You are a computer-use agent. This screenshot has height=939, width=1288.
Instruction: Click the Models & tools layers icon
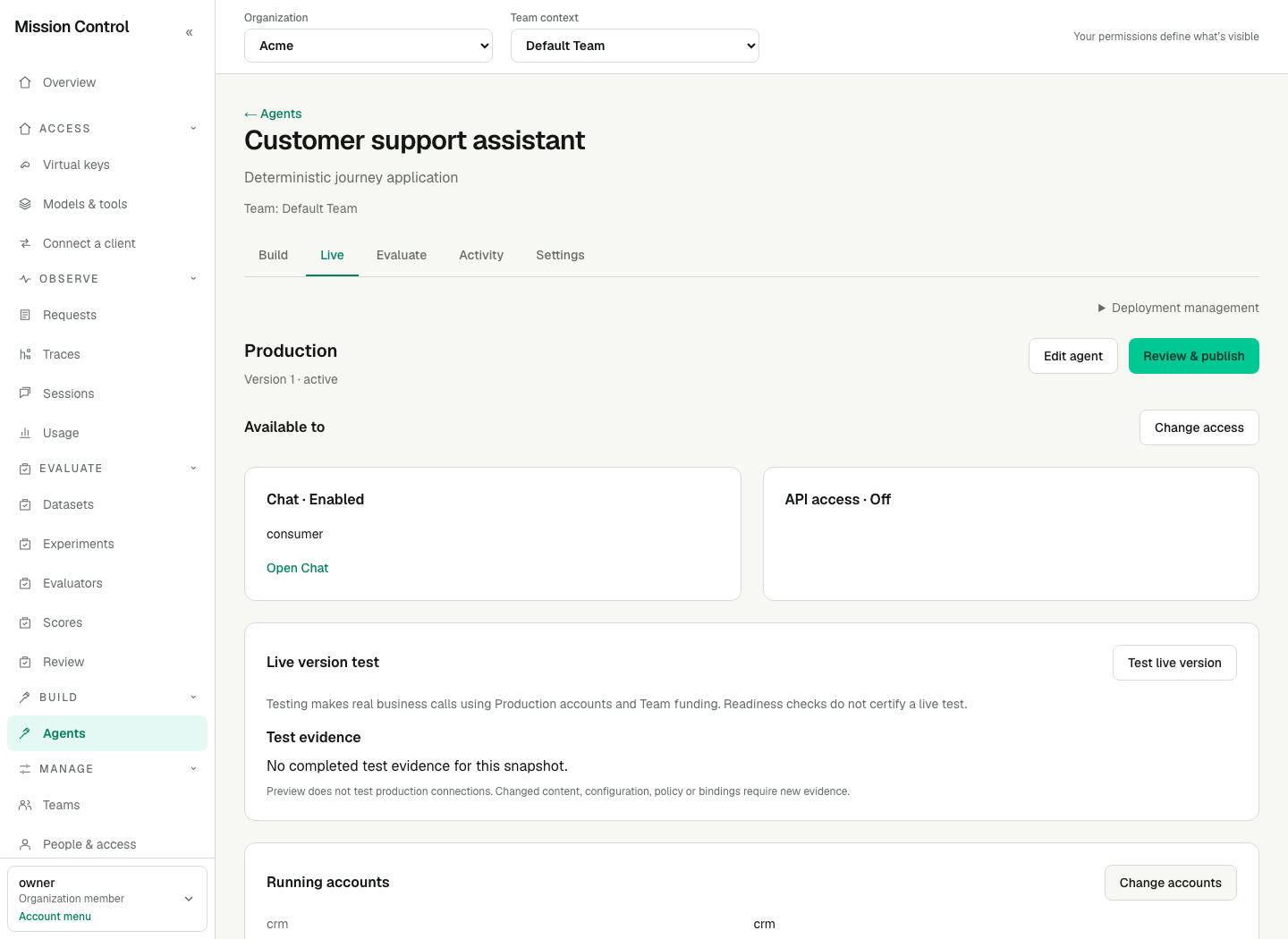pos(25,204)
